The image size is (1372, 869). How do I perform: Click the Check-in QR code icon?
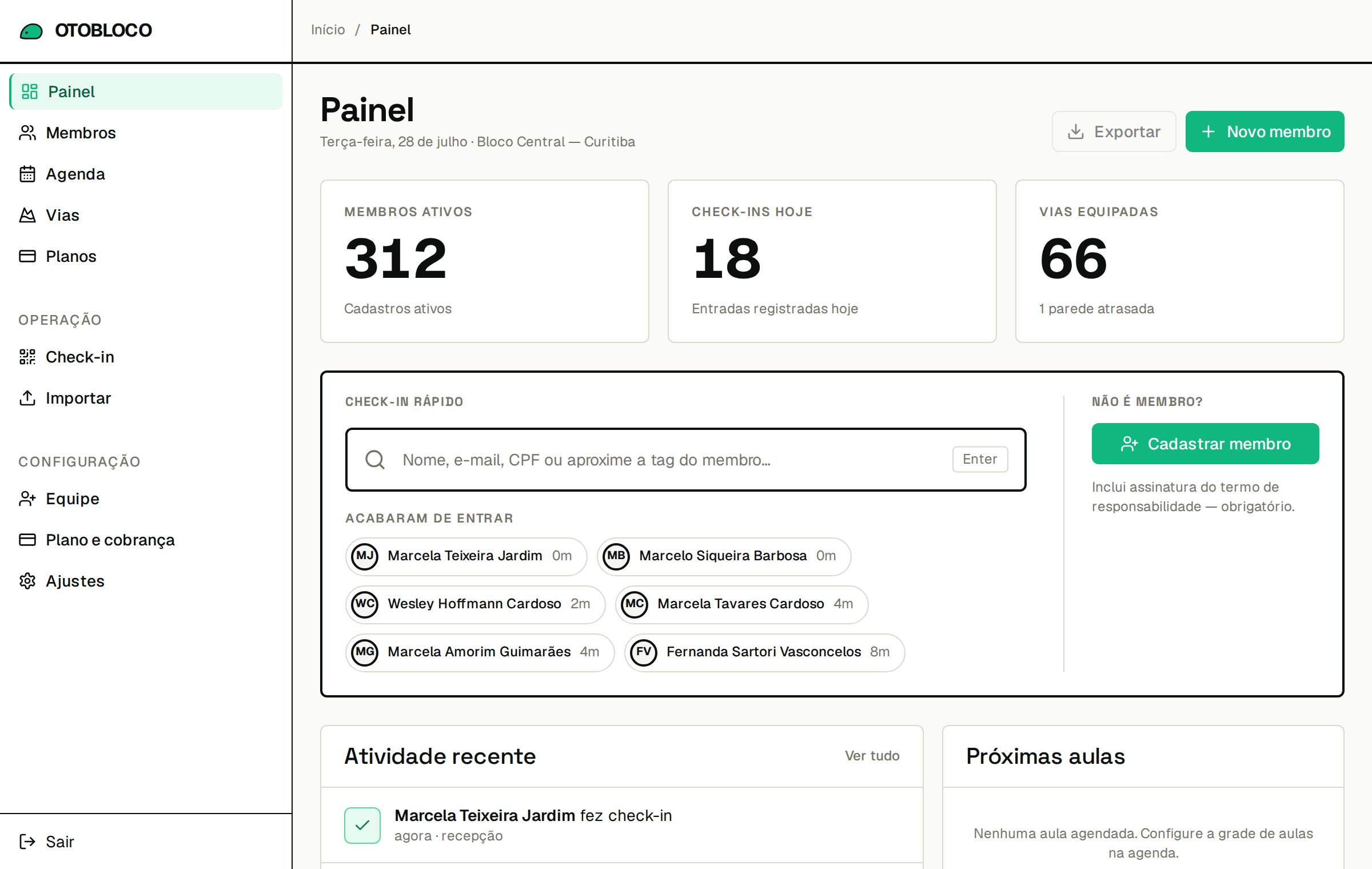27,357
